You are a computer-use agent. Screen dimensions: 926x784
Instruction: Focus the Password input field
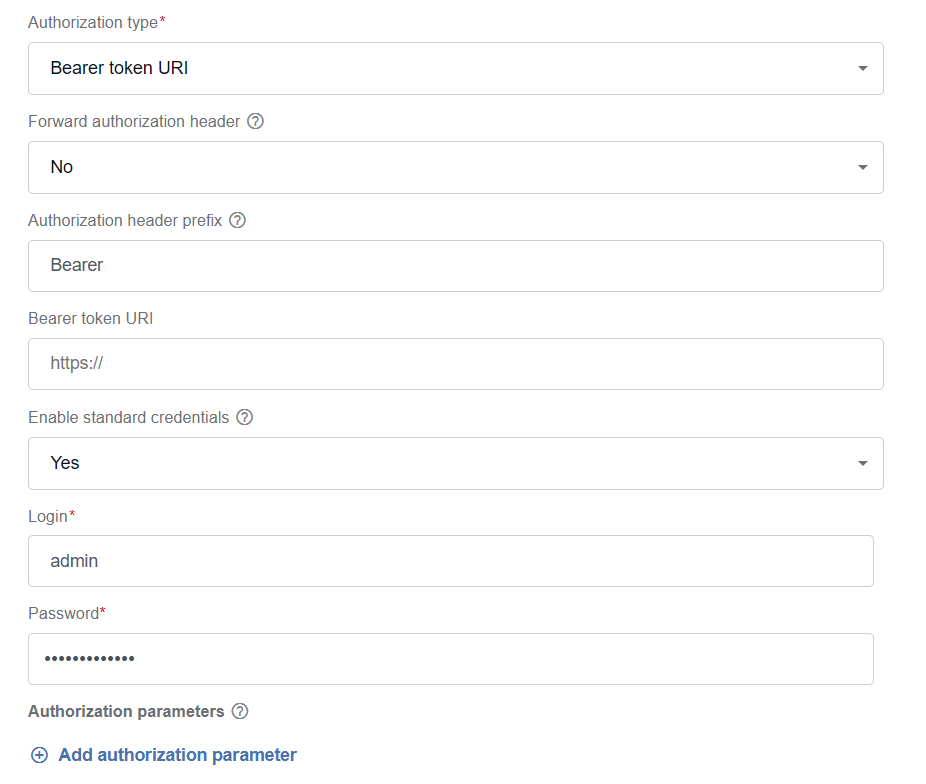(x=451, y=659)
